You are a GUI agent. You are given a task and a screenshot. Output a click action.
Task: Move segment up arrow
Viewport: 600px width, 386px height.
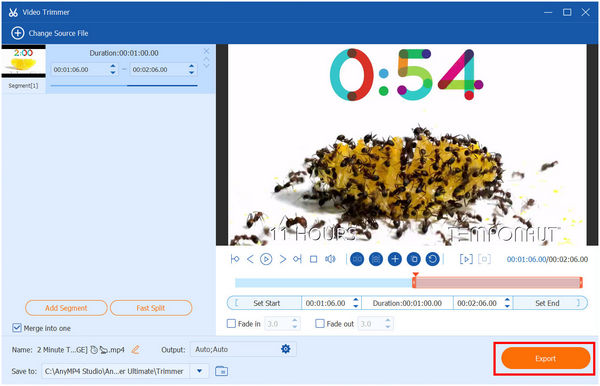coord(206,59)
